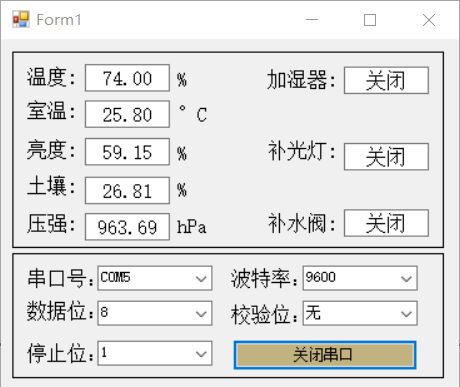Click the 室温: label
The height and width of the screenshot is (387, 460).
[x=51, y=111]
